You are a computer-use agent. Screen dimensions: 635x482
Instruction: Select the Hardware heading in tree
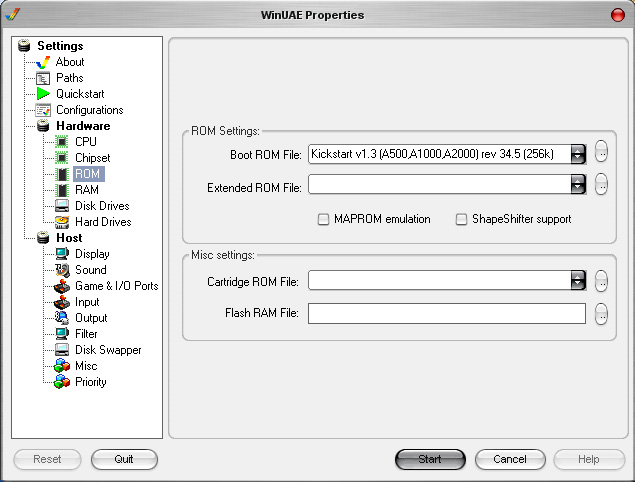(83, 126)
